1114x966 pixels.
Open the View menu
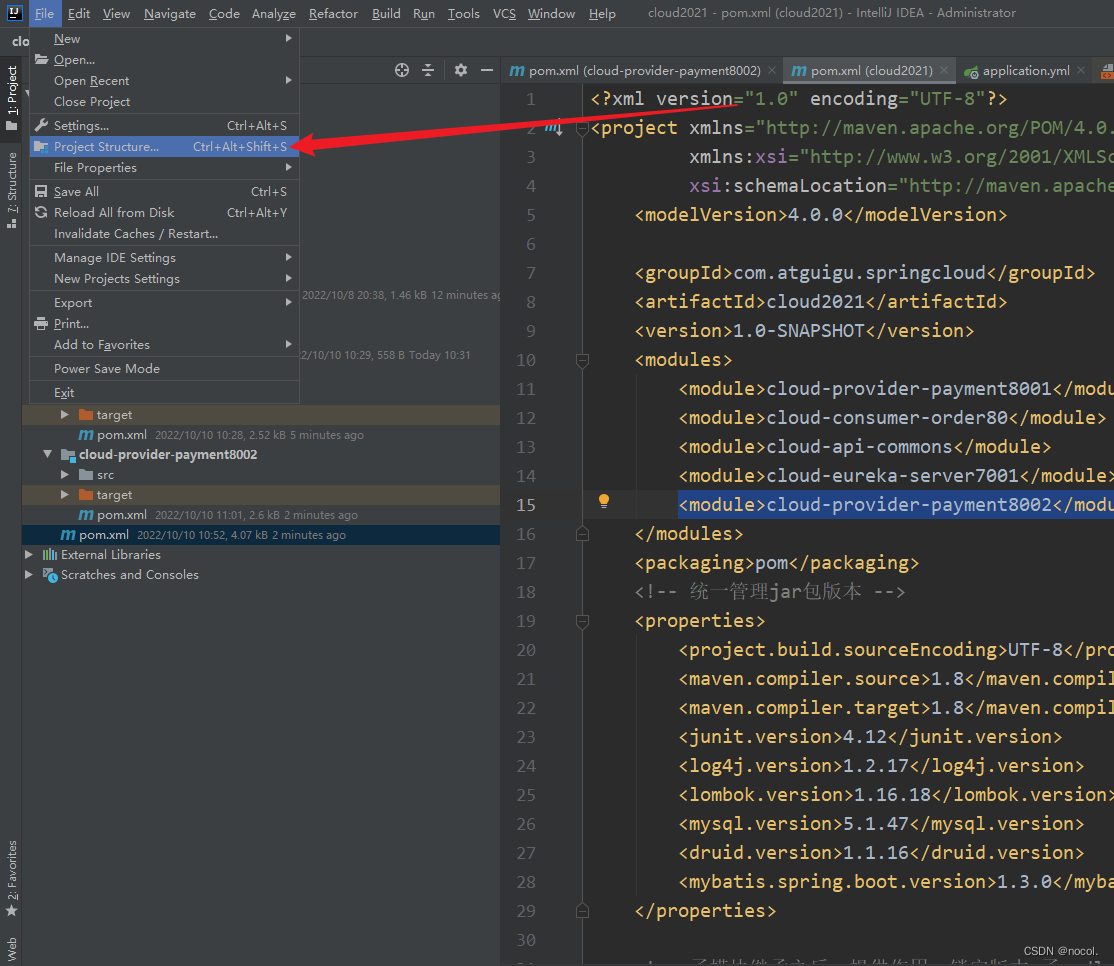(116, 13)
